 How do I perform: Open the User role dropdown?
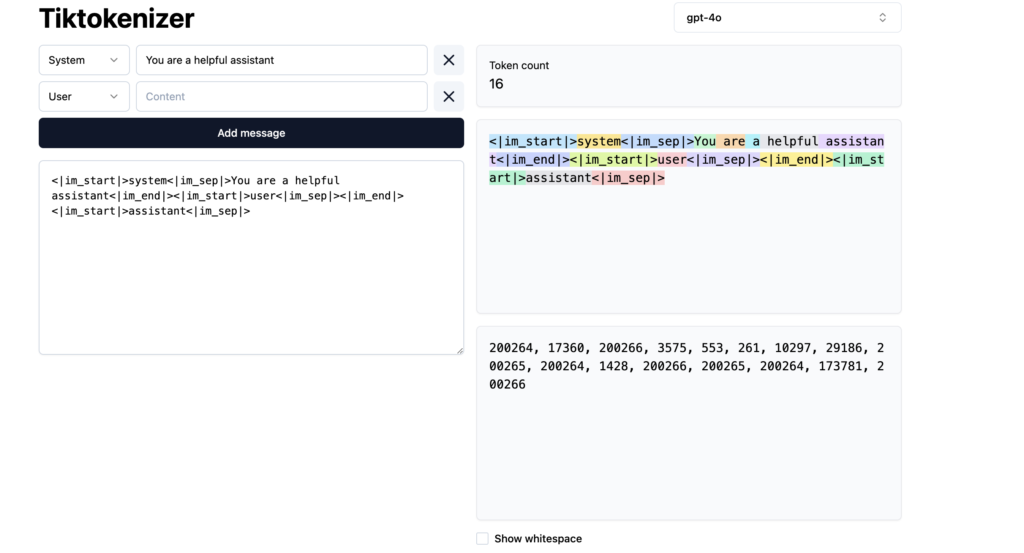click(84, 97)
